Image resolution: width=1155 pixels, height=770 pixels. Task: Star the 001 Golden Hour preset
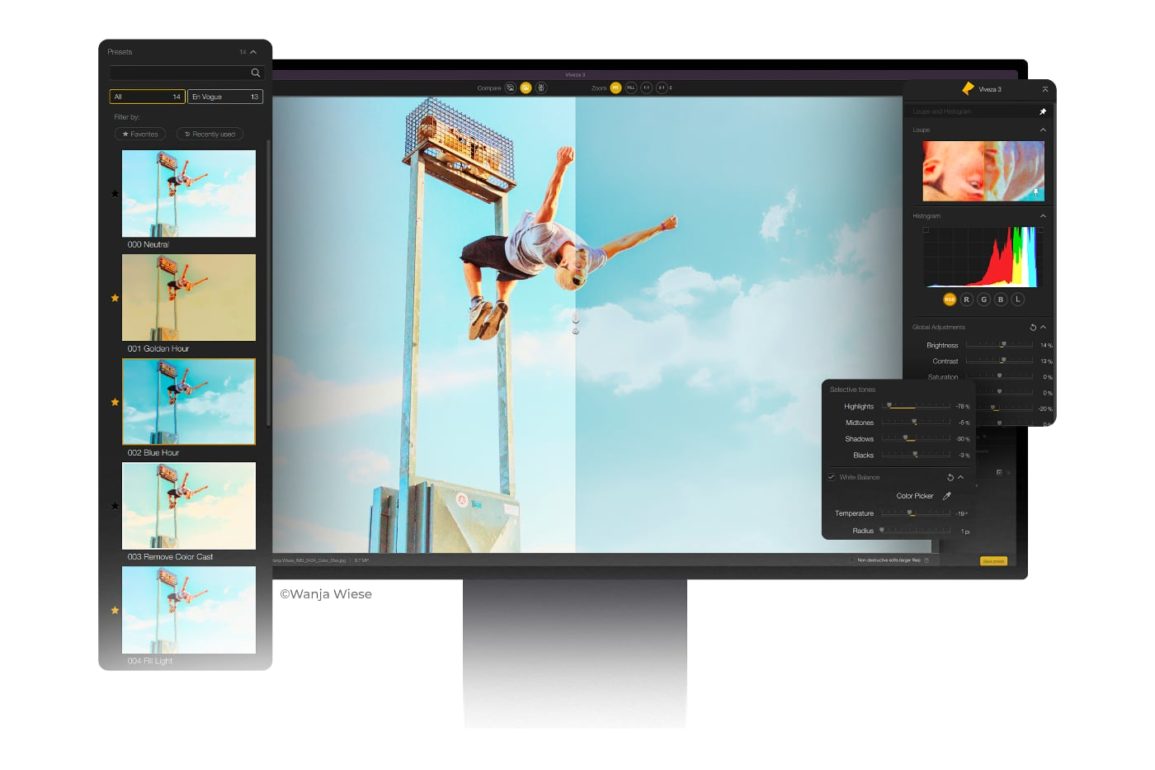pos(115,298)
